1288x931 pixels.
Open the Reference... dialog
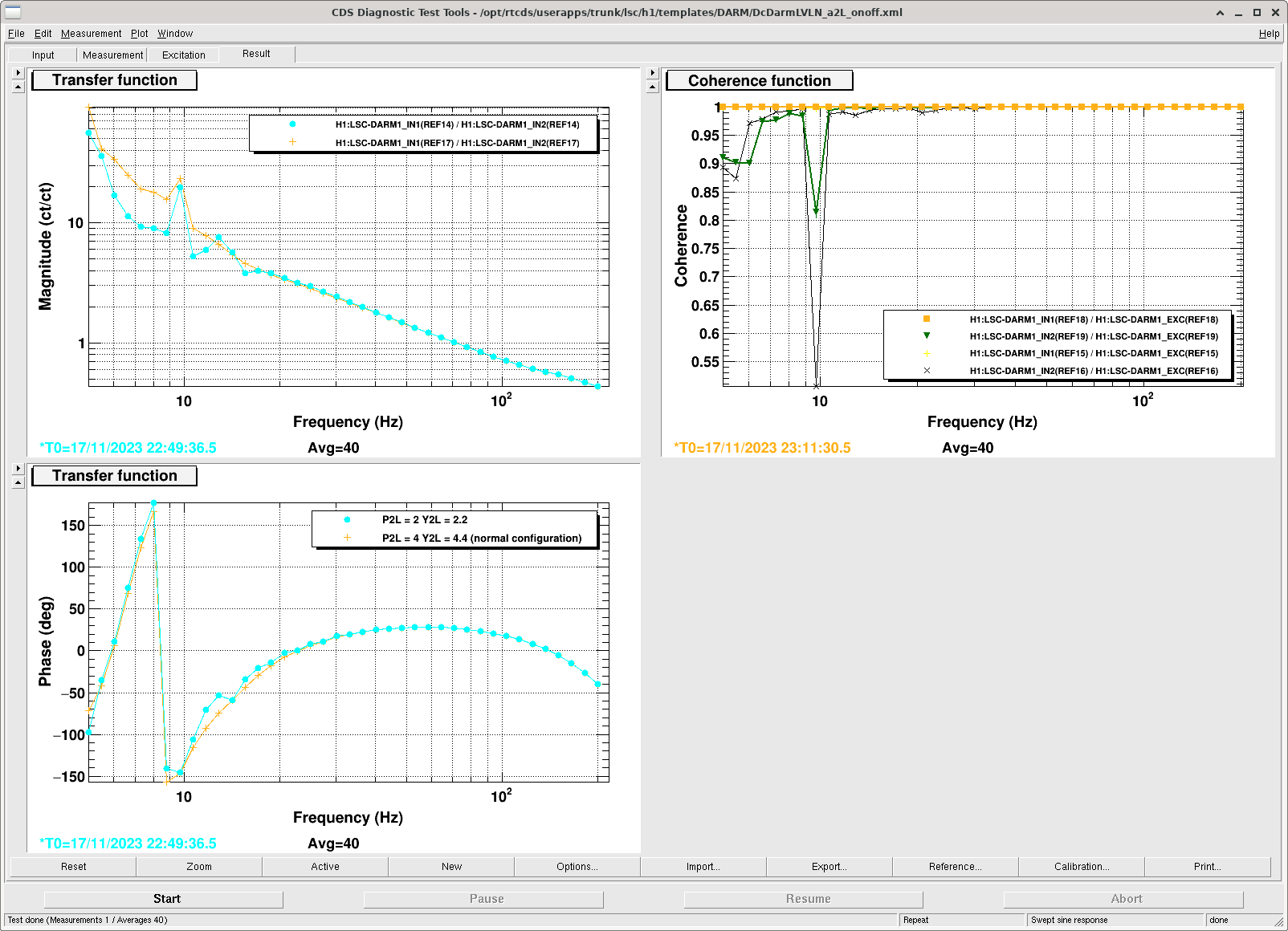click(956, 867)
